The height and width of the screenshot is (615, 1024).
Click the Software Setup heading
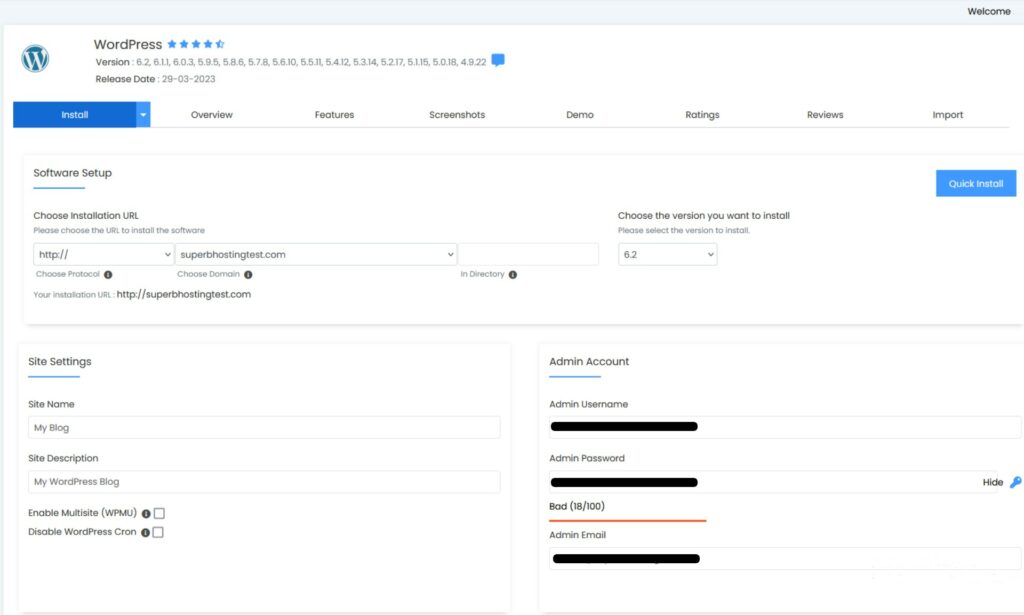[x=72, y=173]
